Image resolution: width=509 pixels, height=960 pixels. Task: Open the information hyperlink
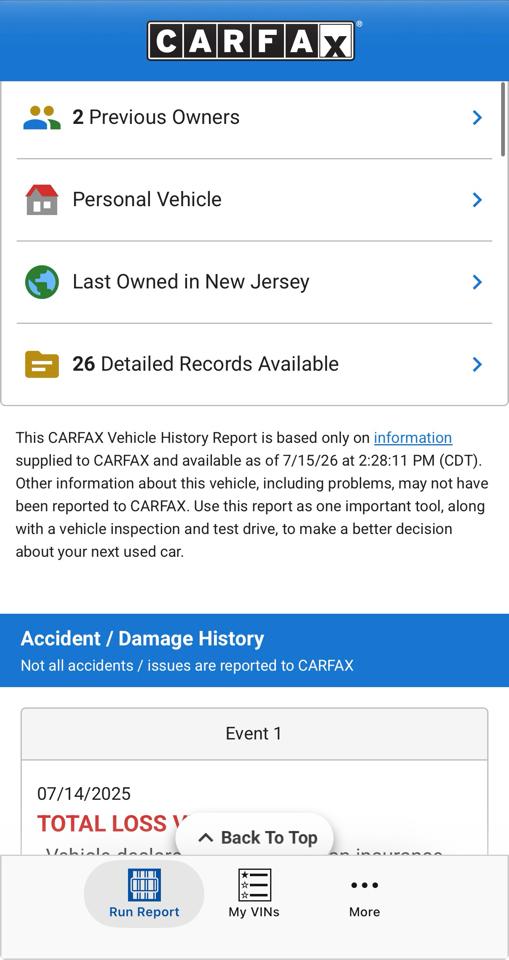click(413, 438)
